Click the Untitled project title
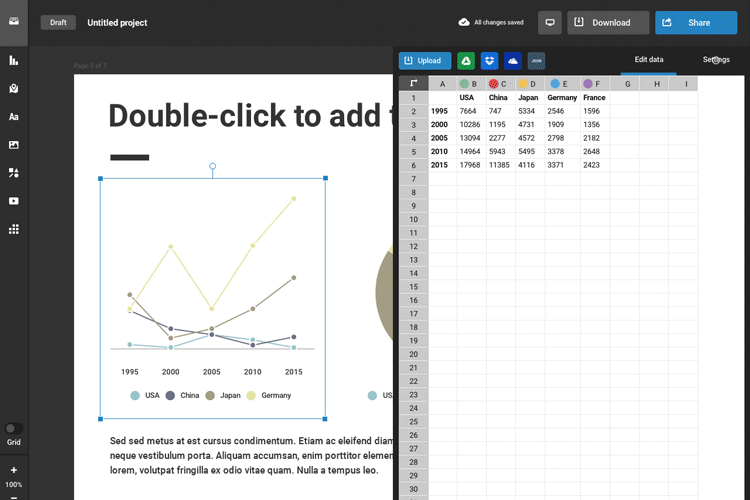750x500 pixels. (x=117, y=22)
